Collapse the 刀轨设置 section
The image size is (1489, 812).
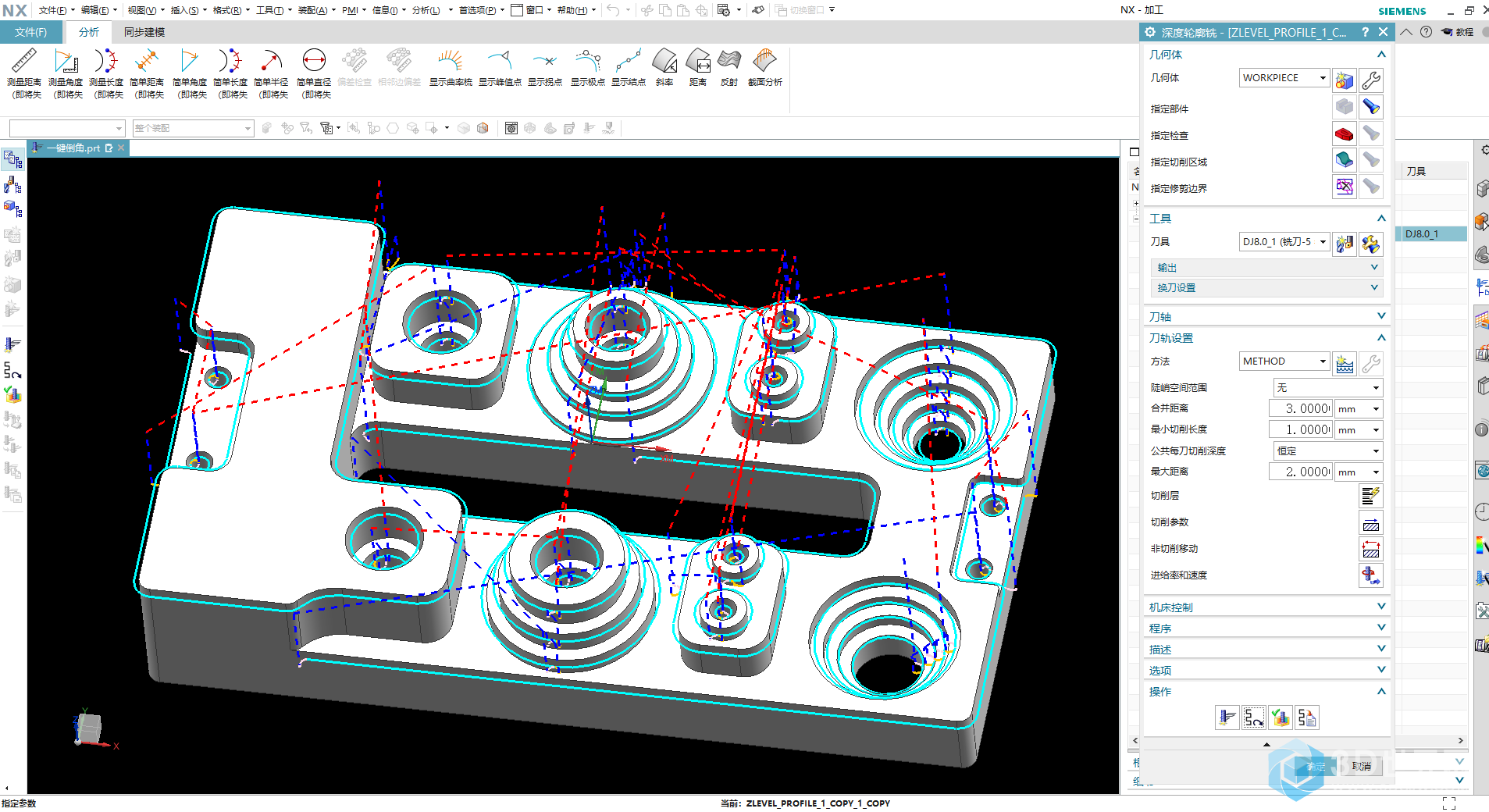(1266, 337)
